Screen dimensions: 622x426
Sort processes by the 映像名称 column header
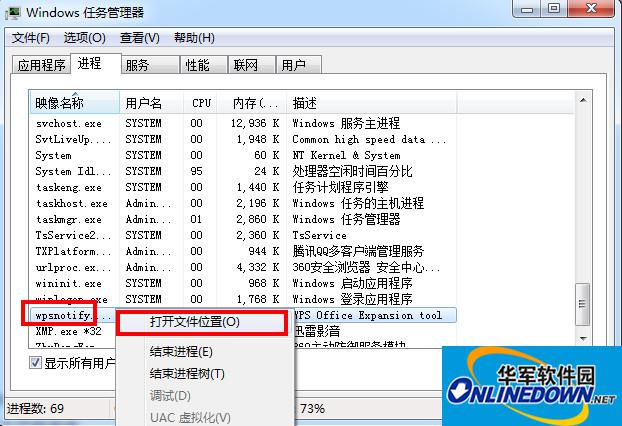pos(60,103)
